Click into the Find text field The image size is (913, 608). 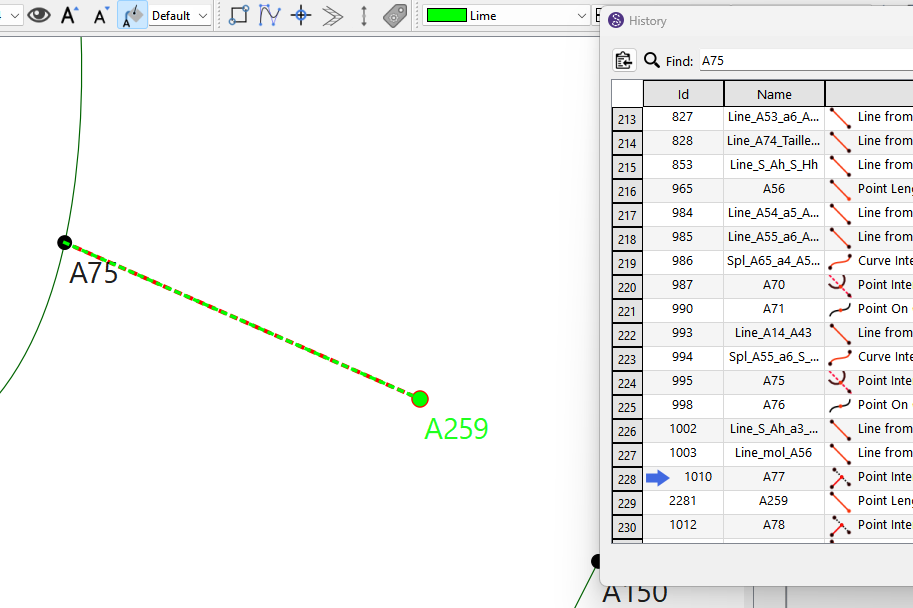point(800,61)
